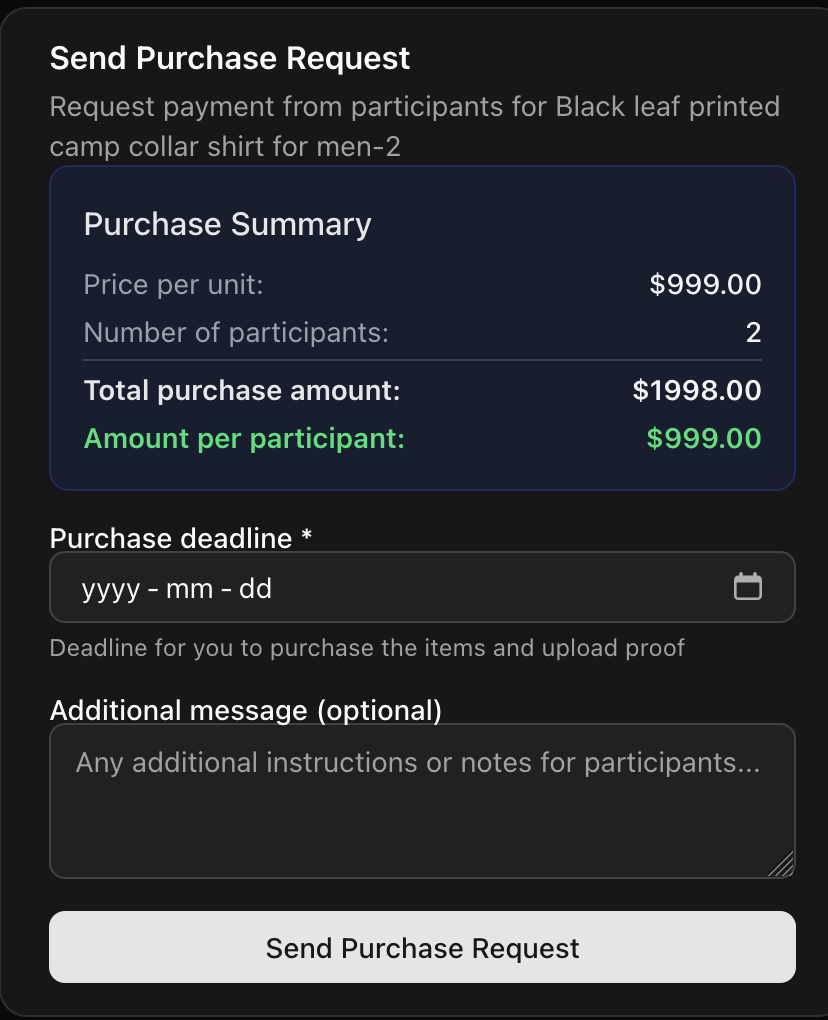Click the Price per unit label
Screen dimensions: 828x1020
[173, 284]
